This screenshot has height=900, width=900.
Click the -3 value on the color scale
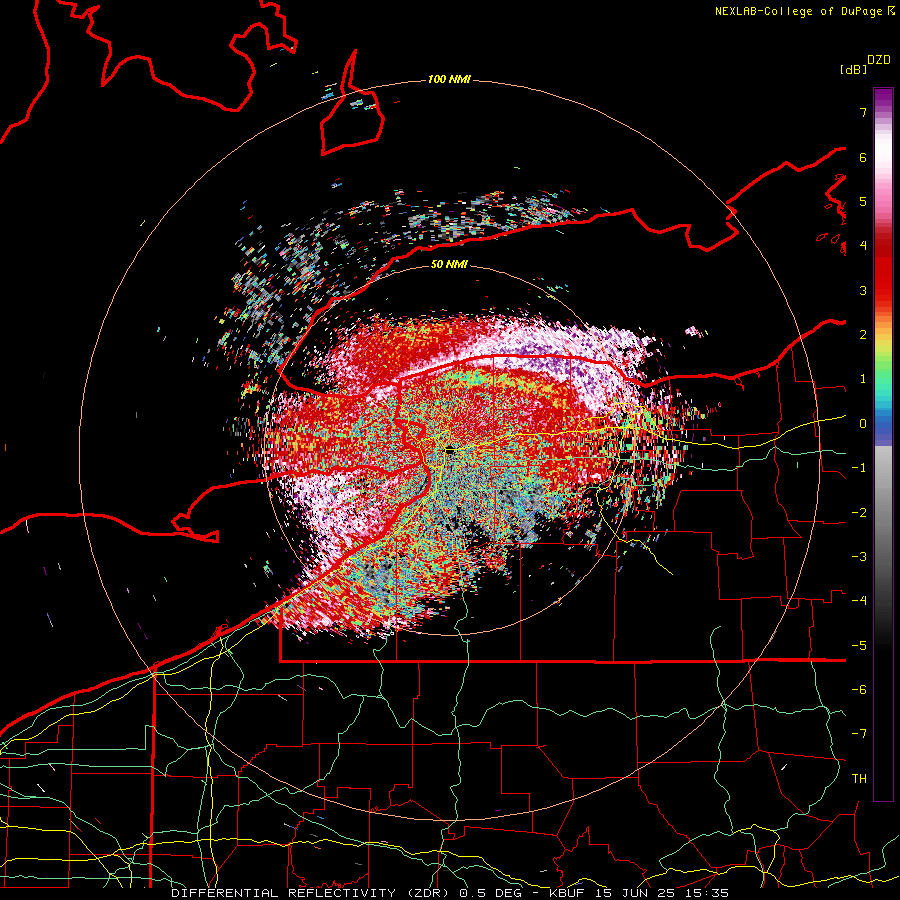[x=859, y=557]
